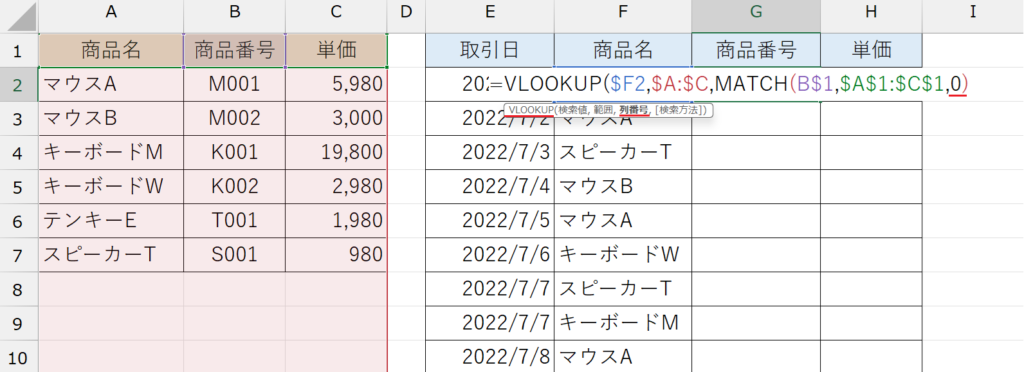Click the 商品番号 header cell in column B
This screenshot has height=372, width=1024.
[x=234, y=50]
